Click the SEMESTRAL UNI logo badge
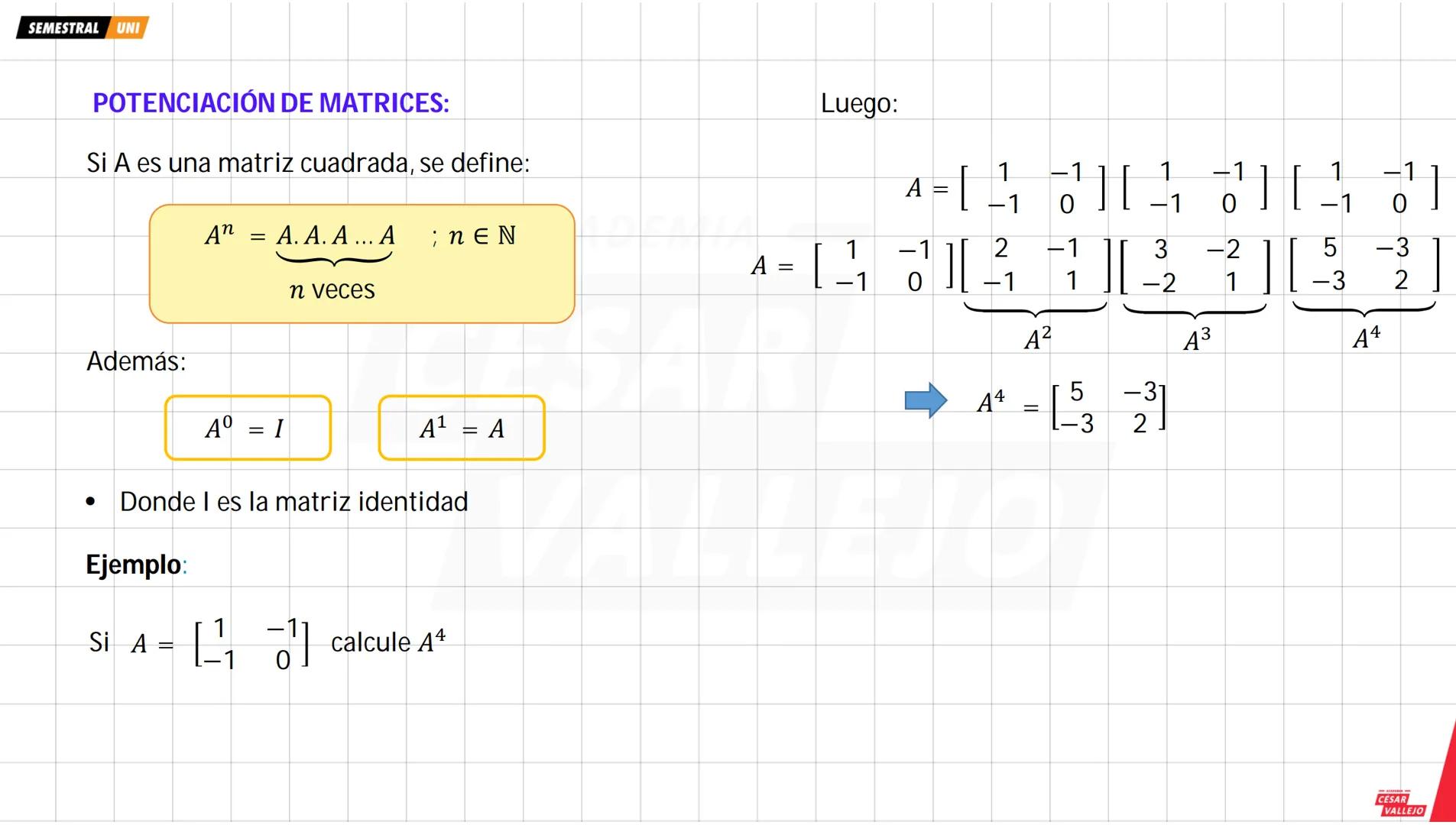This screenshot has width=1456, height=825. click(82, 28)
